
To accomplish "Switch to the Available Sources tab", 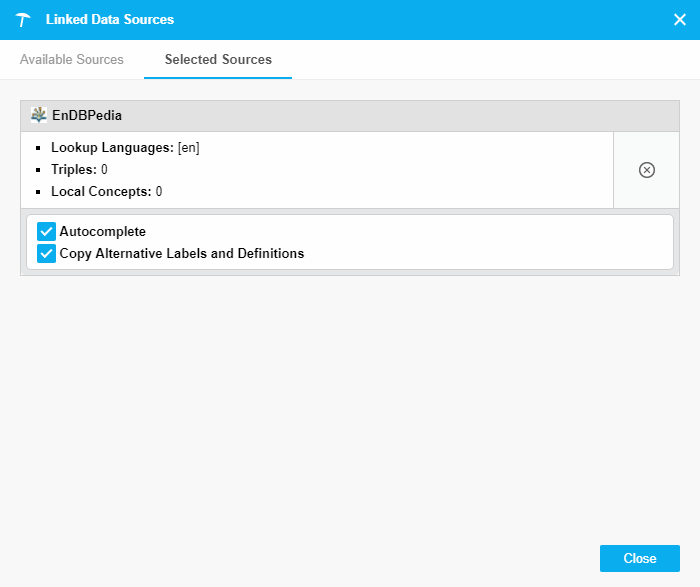I will point(72,60).
